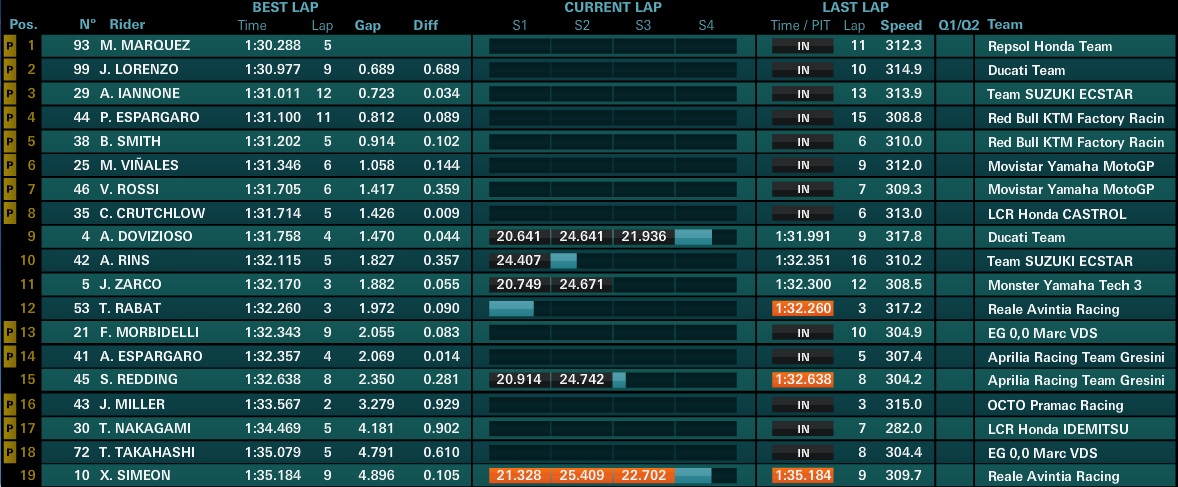
Task: Click the Diff column header
Action: click(x=426, y=25)
